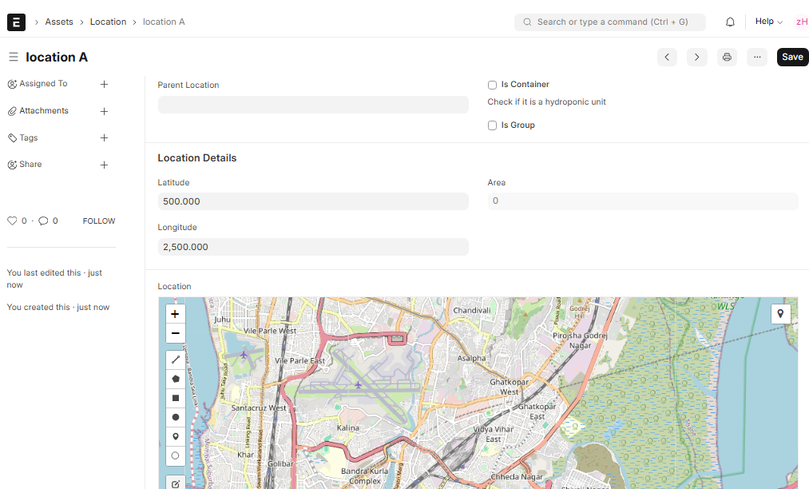Select the draw marker map tool

click(x=175, y=436)
